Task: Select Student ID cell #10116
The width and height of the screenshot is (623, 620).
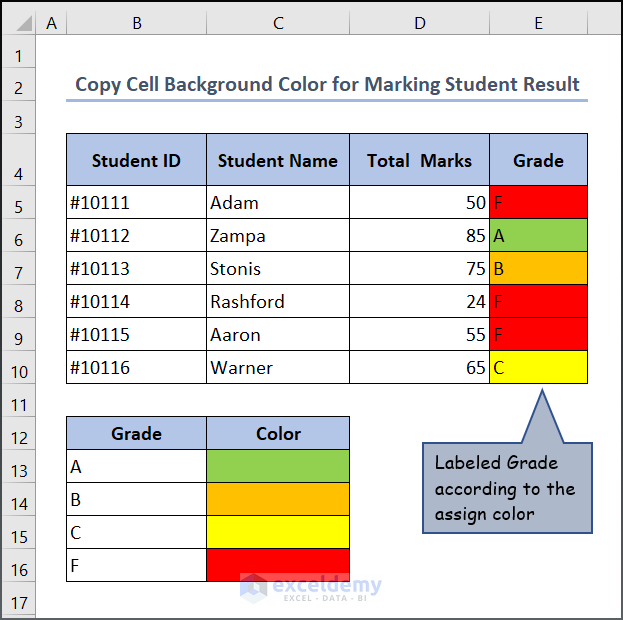Action: pyautogui.click(x=136, y=368)
